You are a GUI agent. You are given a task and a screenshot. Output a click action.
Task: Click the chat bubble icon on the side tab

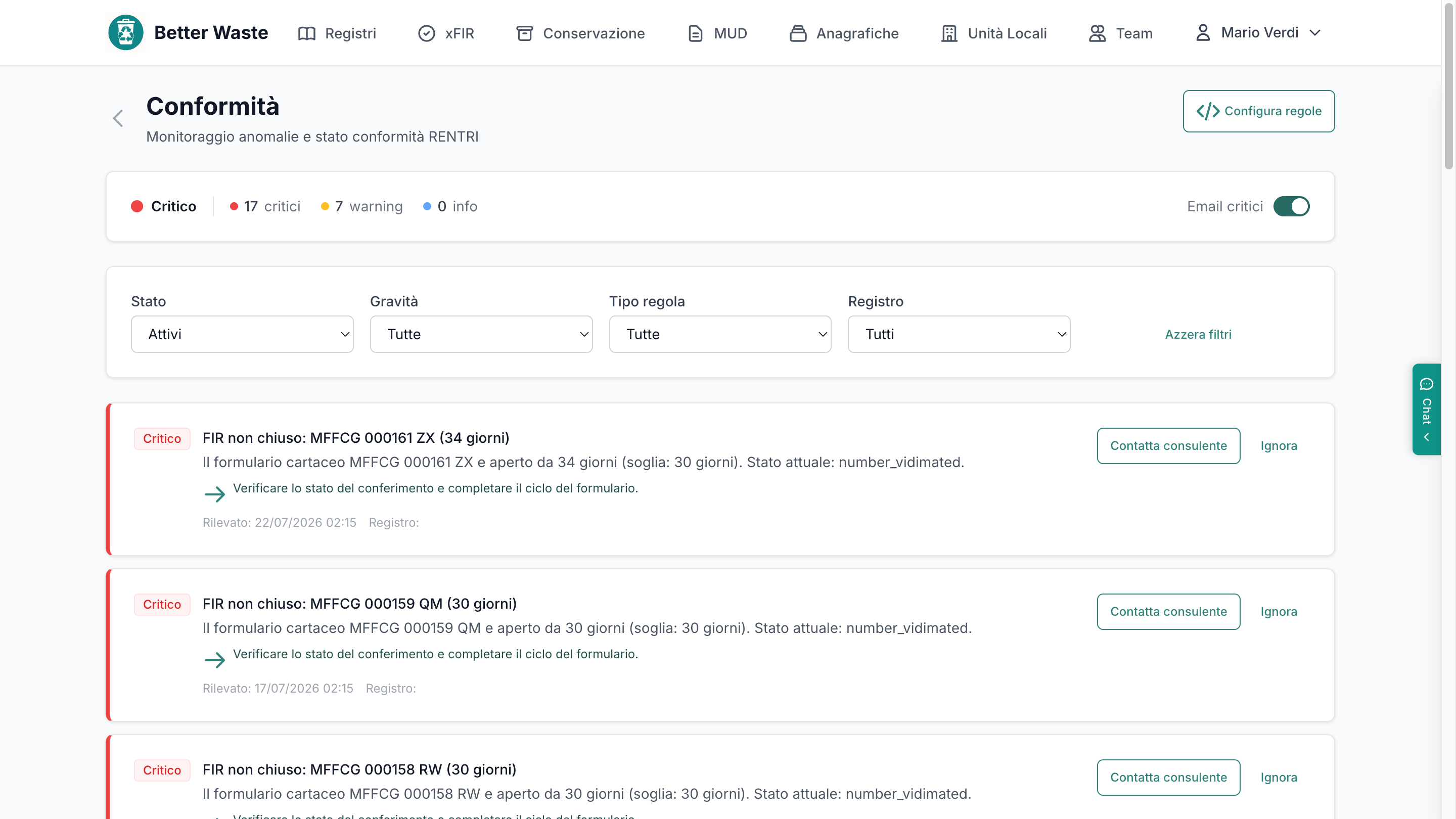click(x=1426, y=384)
